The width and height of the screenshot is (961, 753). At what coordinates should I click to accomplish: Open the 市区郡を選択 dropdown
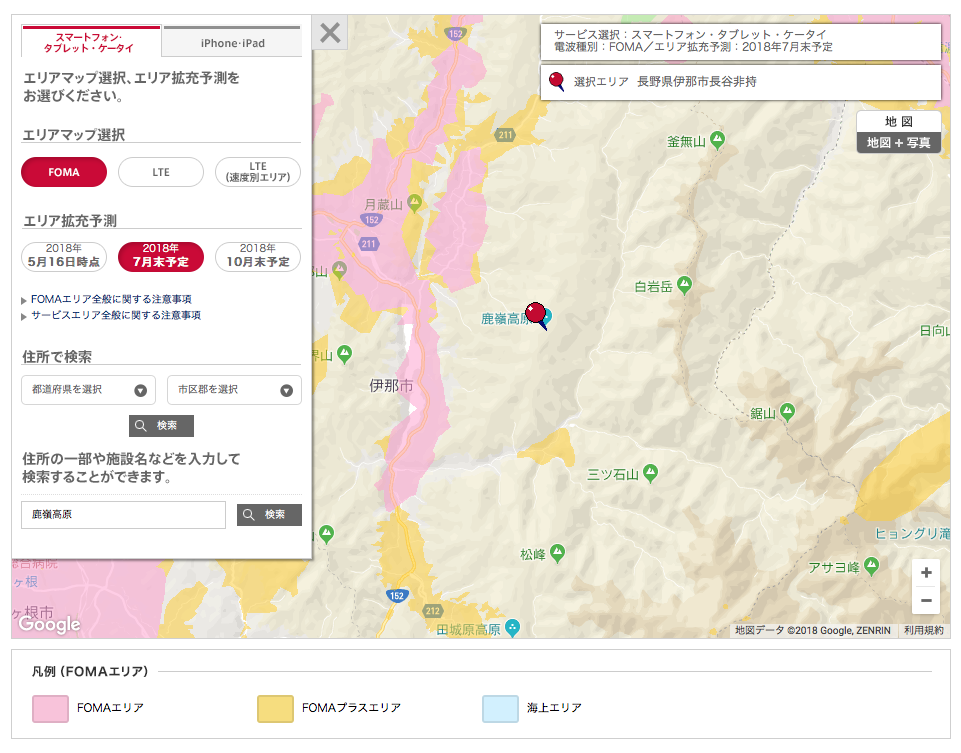pyautogui.click(x=234, y=390)
